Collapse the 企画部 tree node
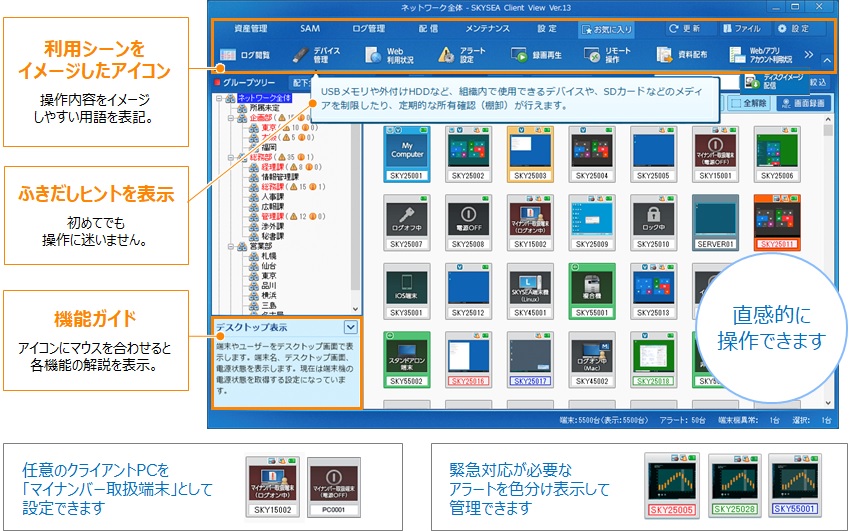Screen dimensions: 849x531 pyautogui.click(x=231, y=118)
